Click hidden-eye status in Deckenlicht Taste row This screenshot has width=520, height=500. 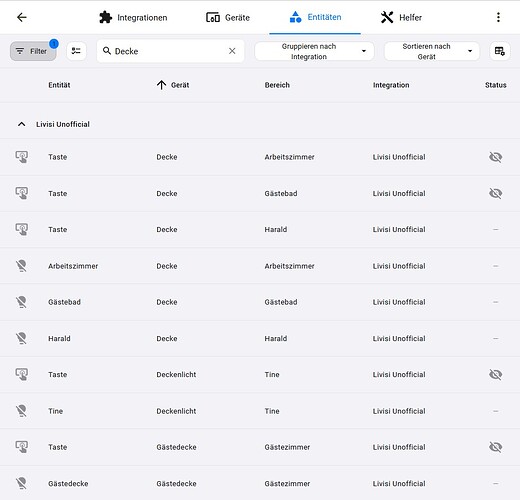pos(496,374)
